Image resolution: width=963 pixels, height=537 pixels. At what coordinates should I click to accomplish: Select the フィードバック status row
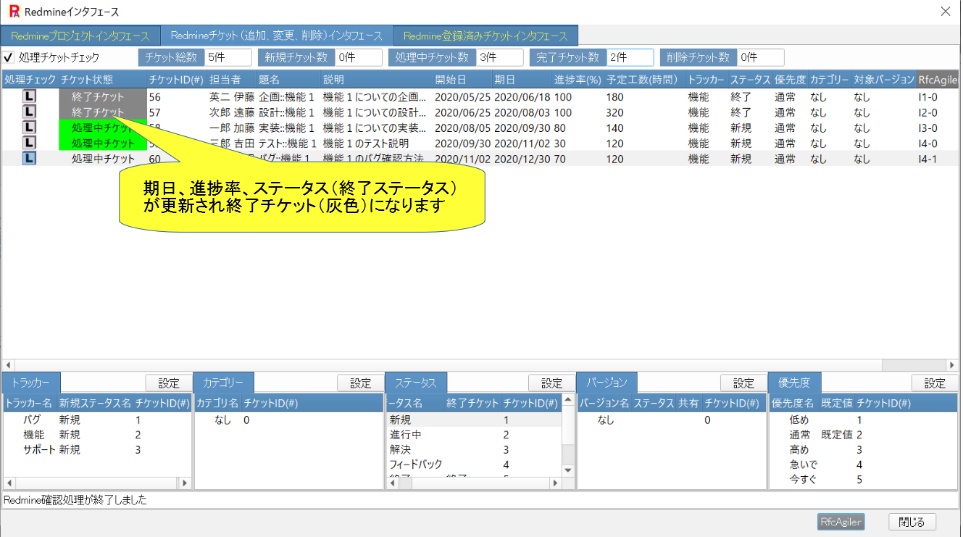[x=474, y=464]
